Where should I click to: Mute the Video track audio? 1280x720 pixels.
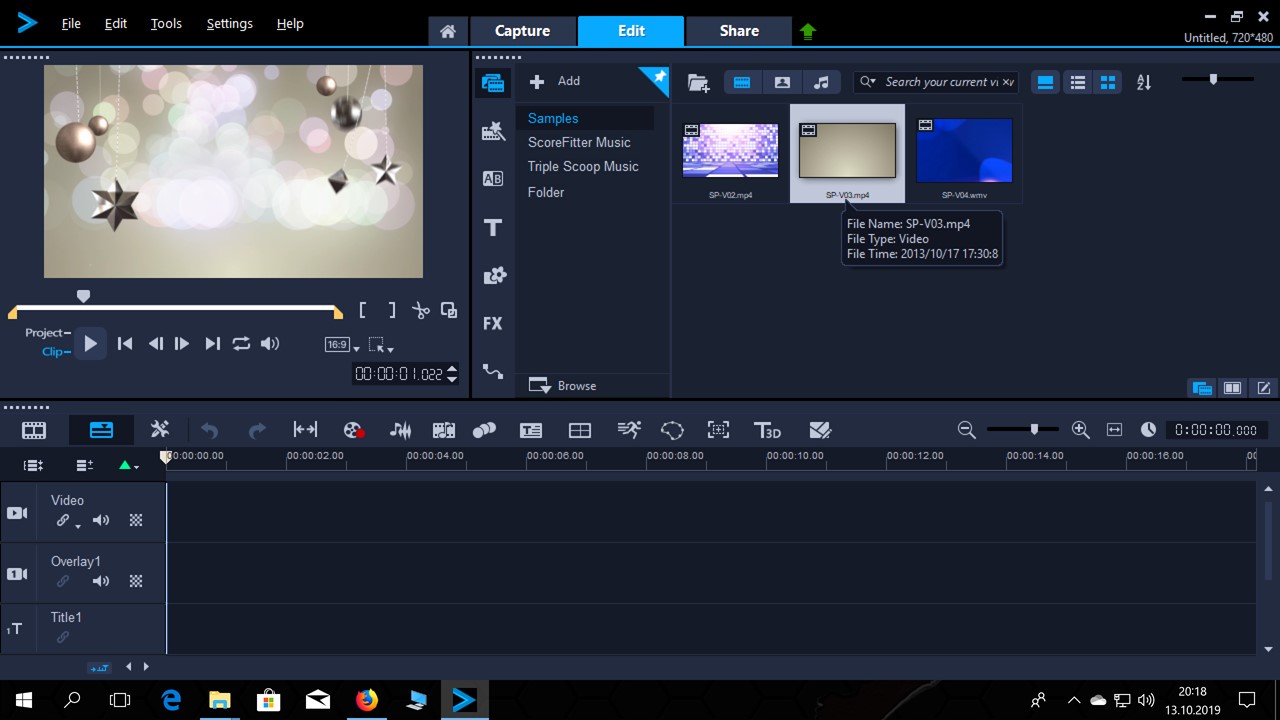[101, 520]
